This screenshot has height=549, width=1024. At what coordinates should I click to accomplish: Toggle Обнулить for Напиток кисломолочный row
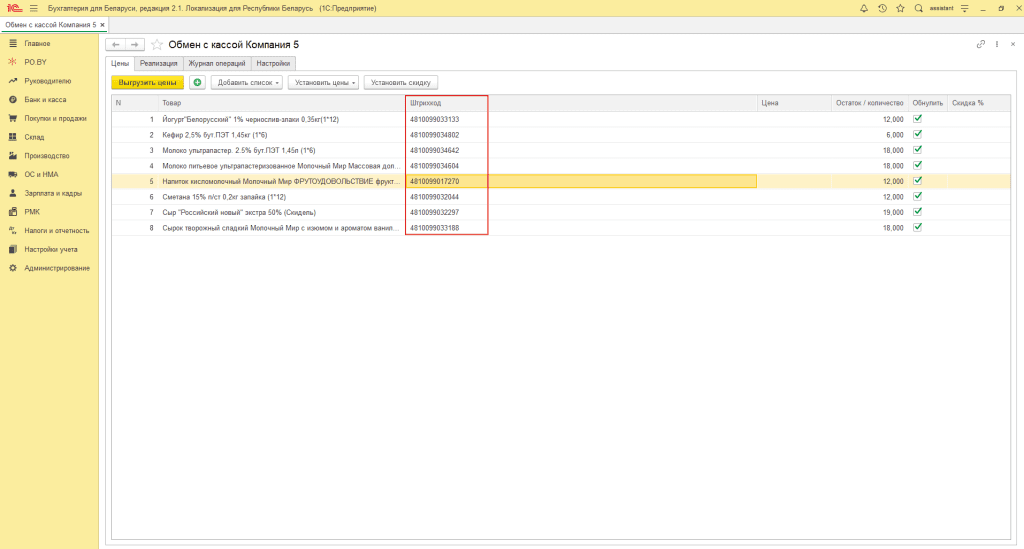coord(917,181)
